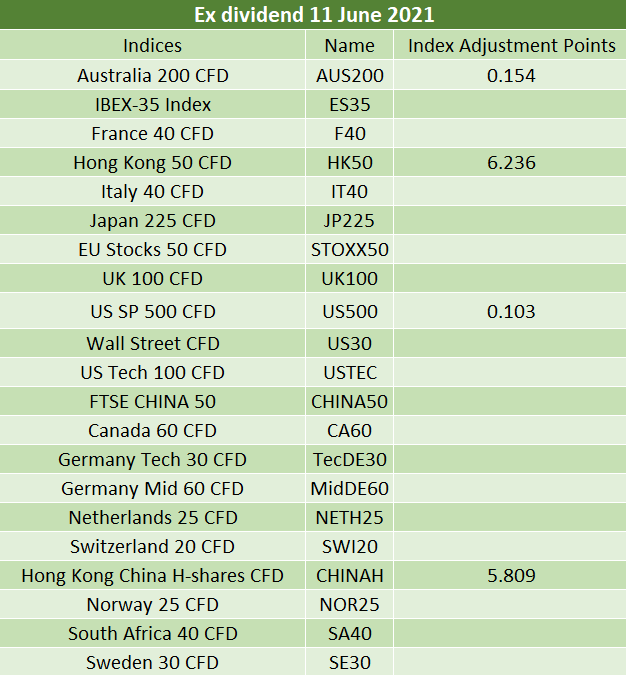
Task: Select the 'US SP 500 CFD' cell
Action: [x=152, y=311]
